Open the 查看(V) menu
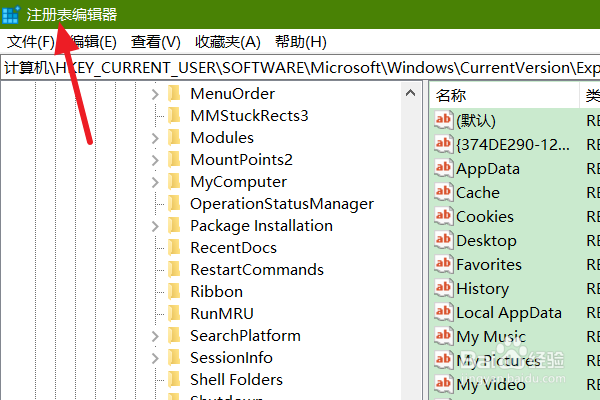Viewport: 600px width, 400px height. [155, 42]
